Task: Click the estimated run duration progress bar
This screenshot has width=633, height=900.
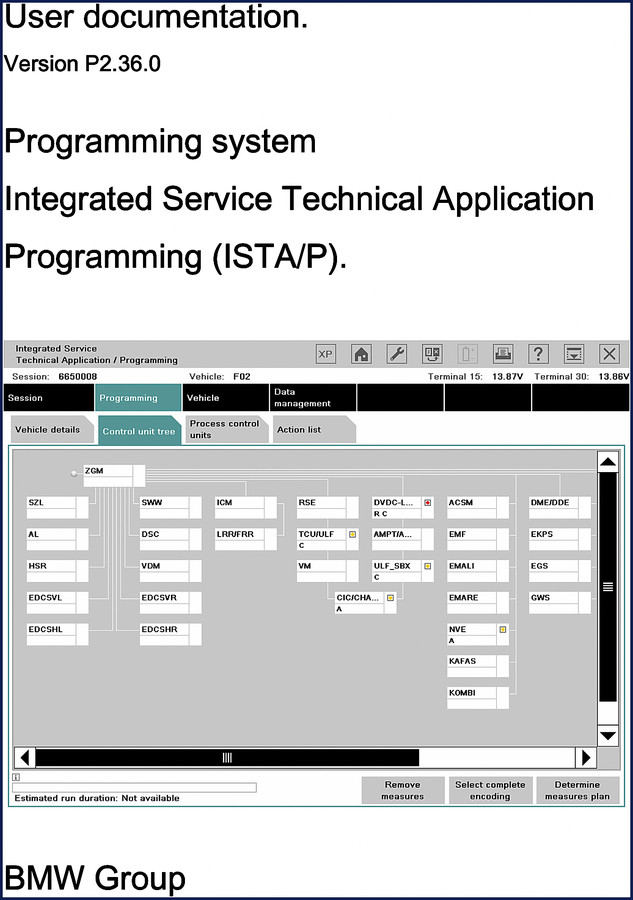Action: click(134, 787)
